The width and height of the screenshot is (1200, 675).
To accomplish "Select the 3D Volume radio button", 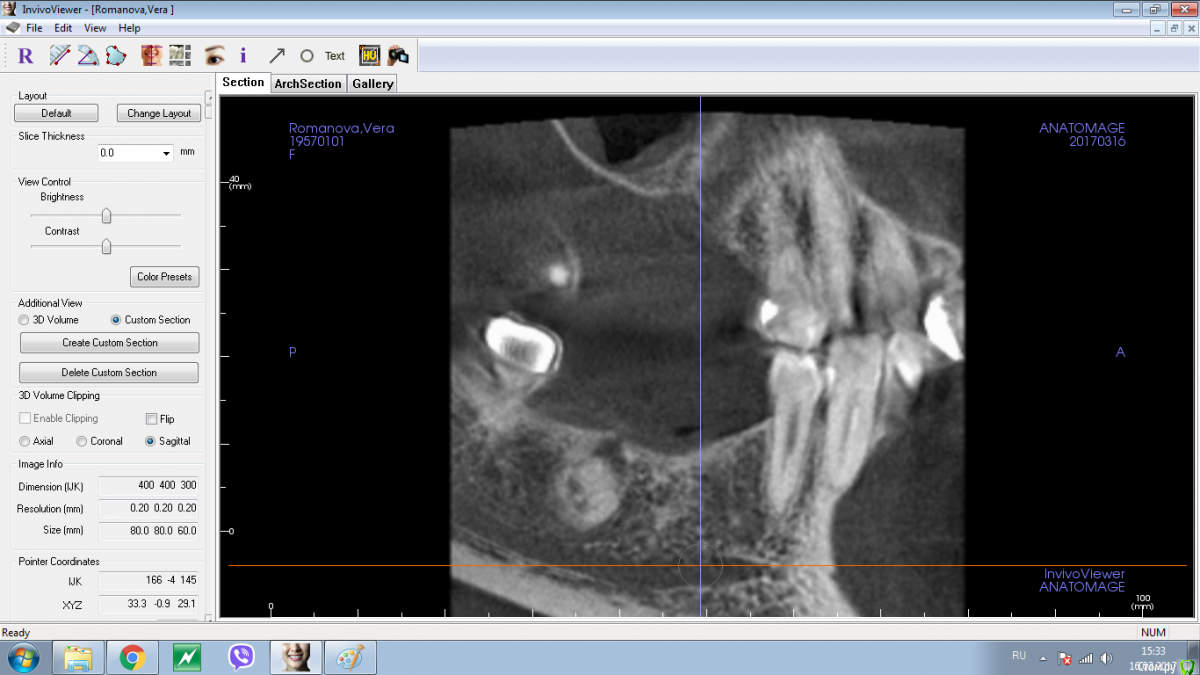I will pyautogui.click(x=25, y=320).
